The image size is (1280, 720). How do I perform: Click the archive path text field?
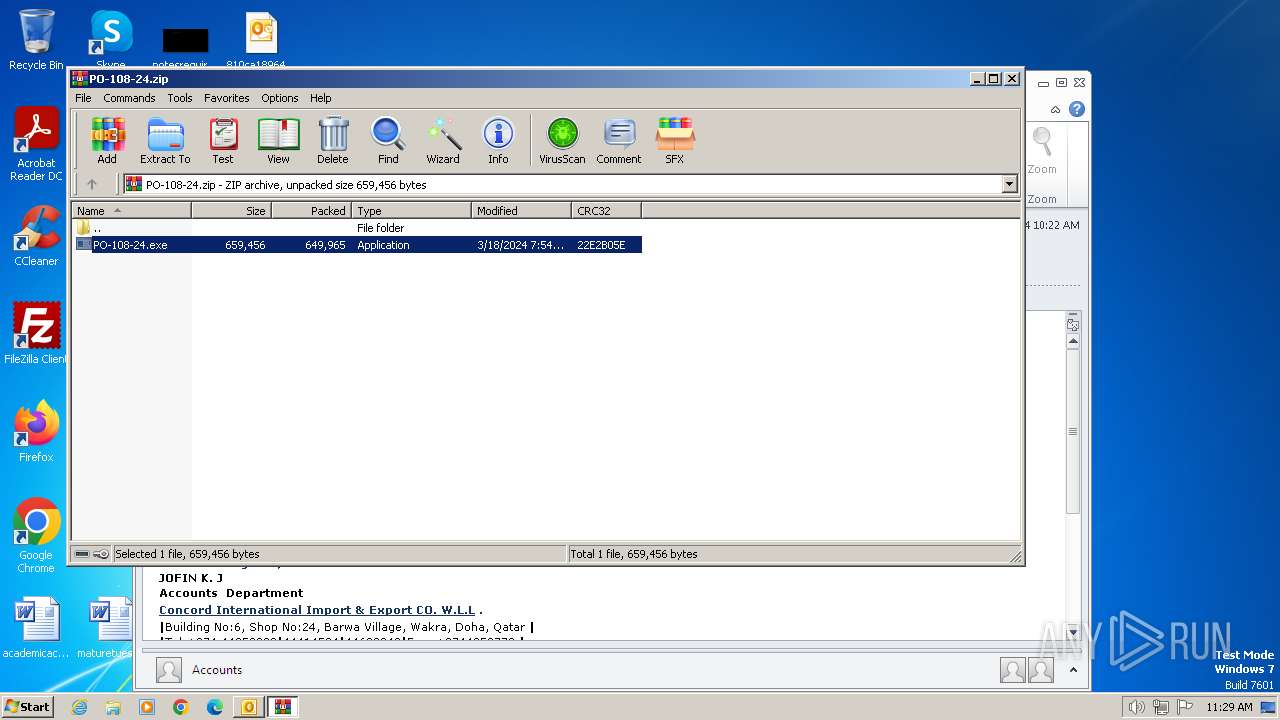pos(562,184)
